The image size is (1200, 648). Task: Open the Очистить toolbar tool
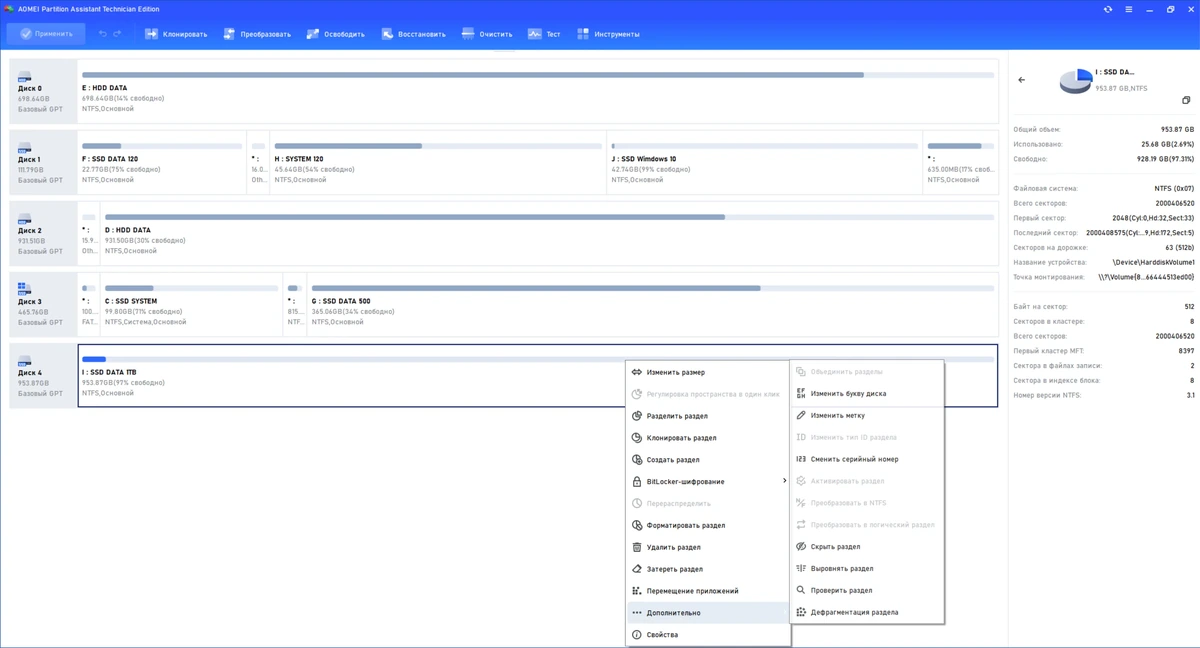pos(487,34)
